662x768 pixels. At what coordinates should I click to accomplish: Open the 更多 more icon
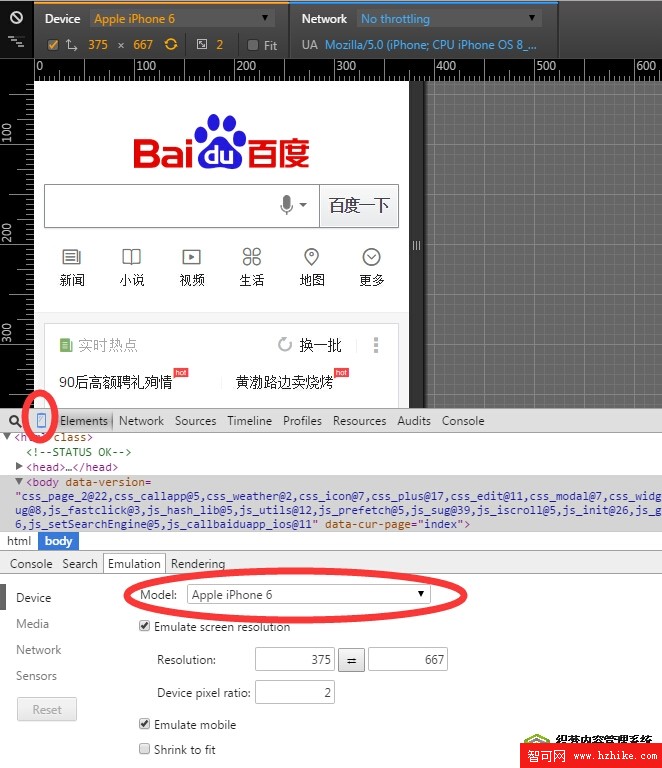tap(371, 257)
